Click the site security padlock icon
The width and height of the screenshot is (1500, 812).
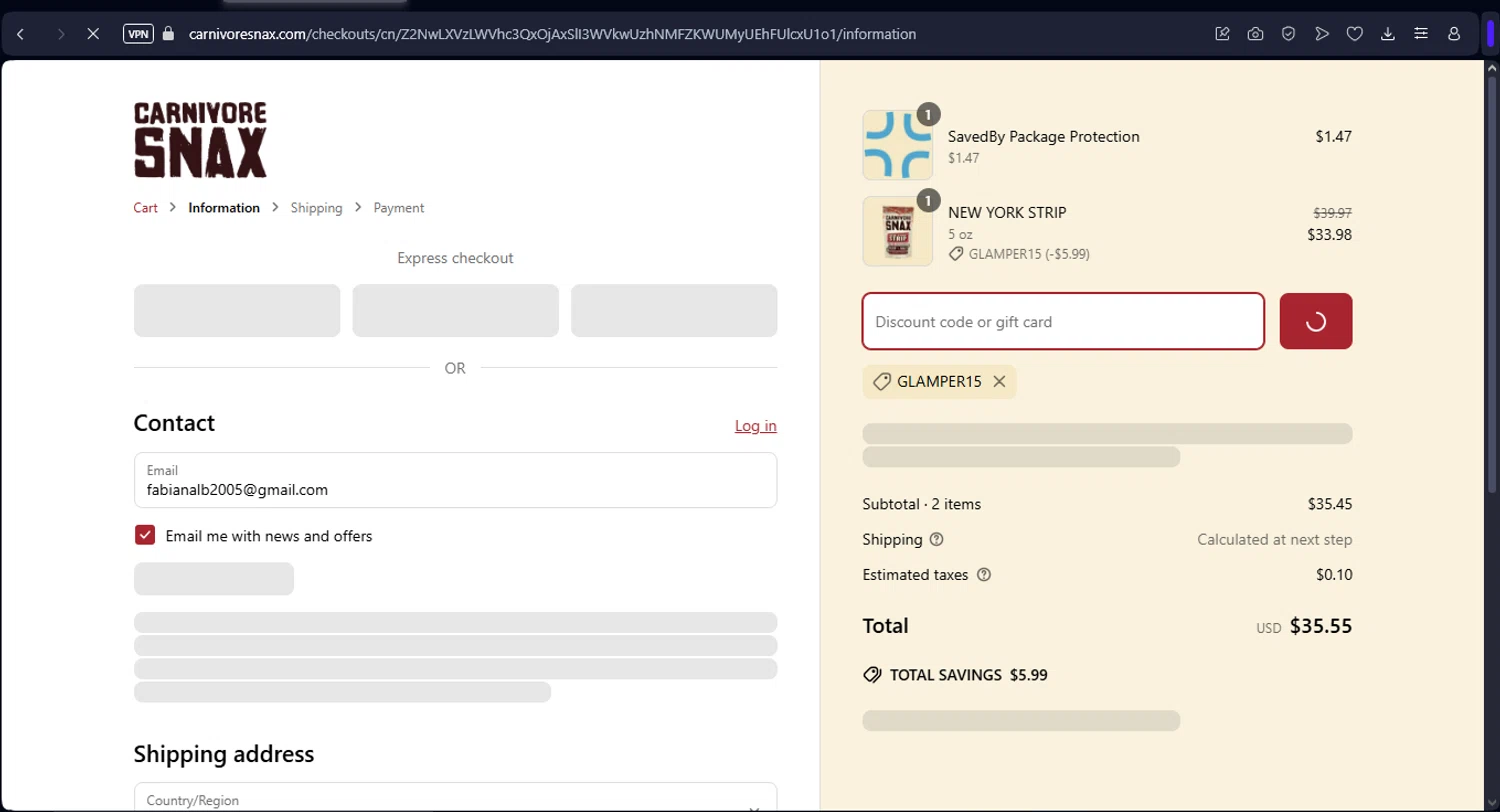(x=168, y=34)
